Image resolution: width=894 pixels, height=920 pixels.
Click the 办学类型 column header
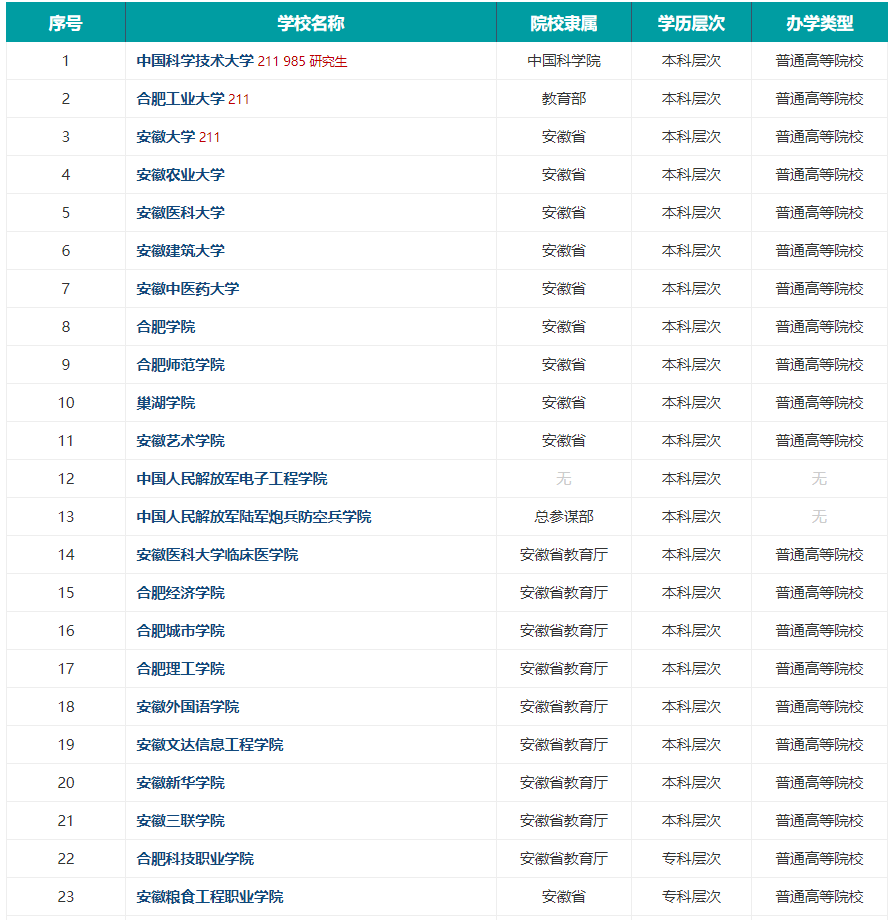[x=820, y=23]
